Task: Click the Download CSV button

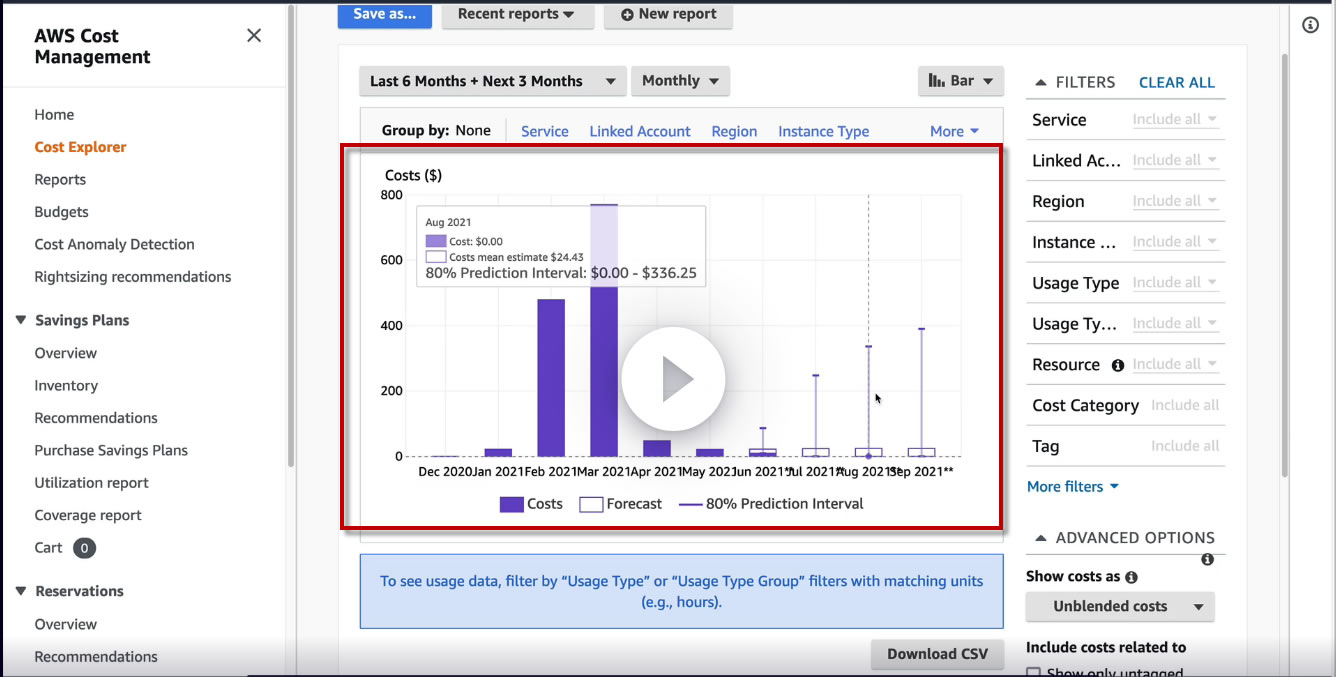Action: coord(937,654)
